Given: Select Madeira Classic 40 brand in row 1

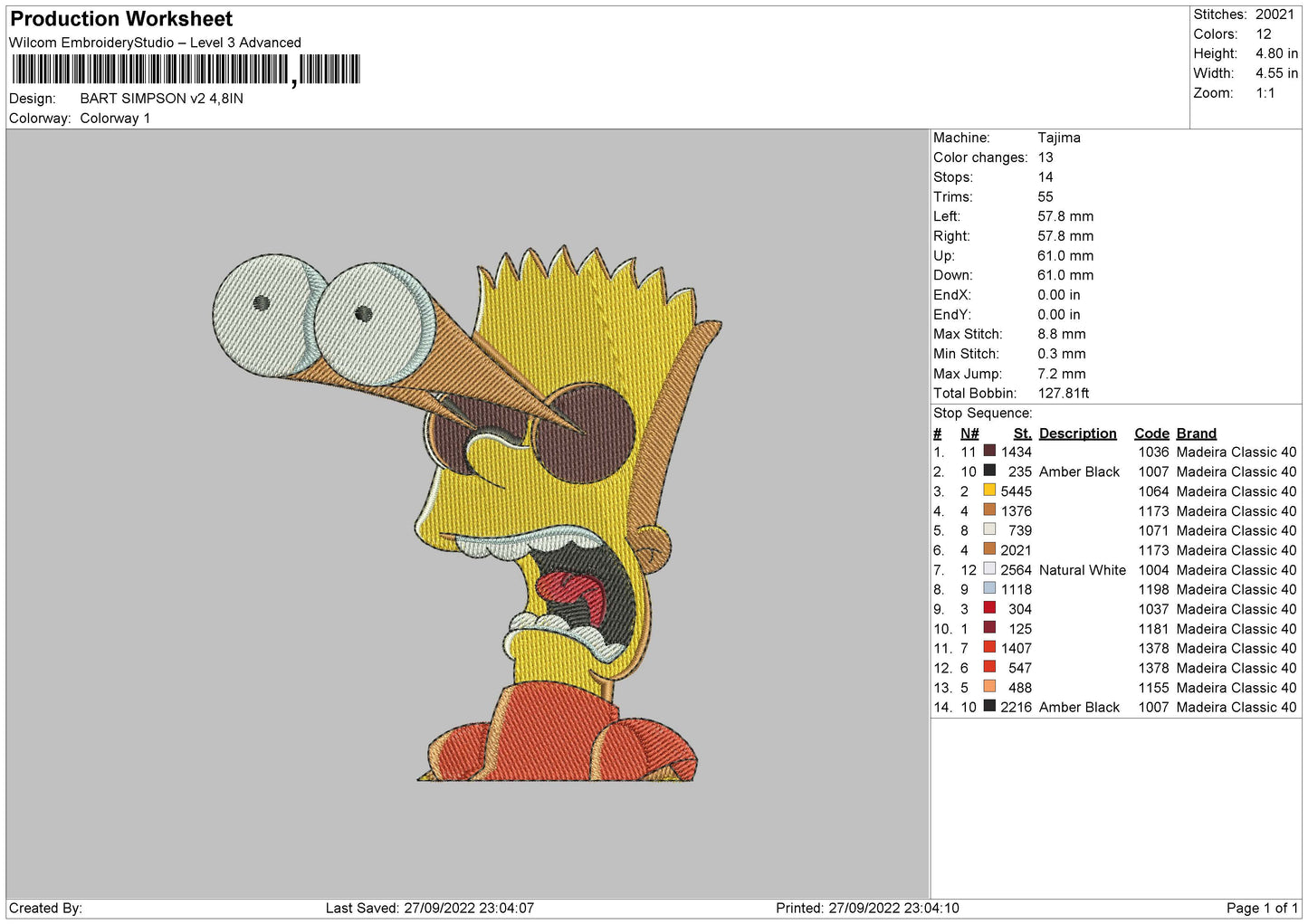Looking at the screenshot, I should [1236, 452].
